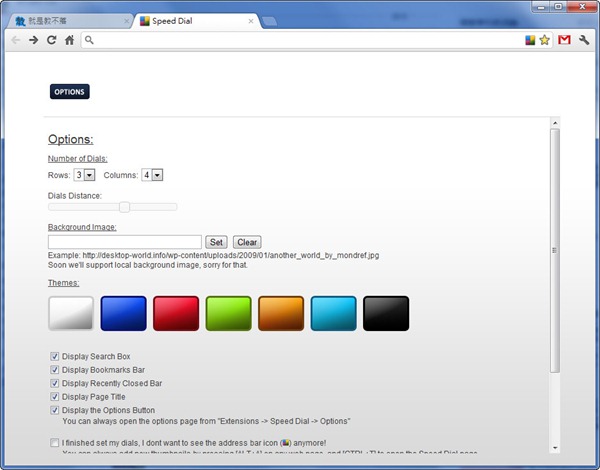Open a new tab with the new-tab button

click(270, 21)
